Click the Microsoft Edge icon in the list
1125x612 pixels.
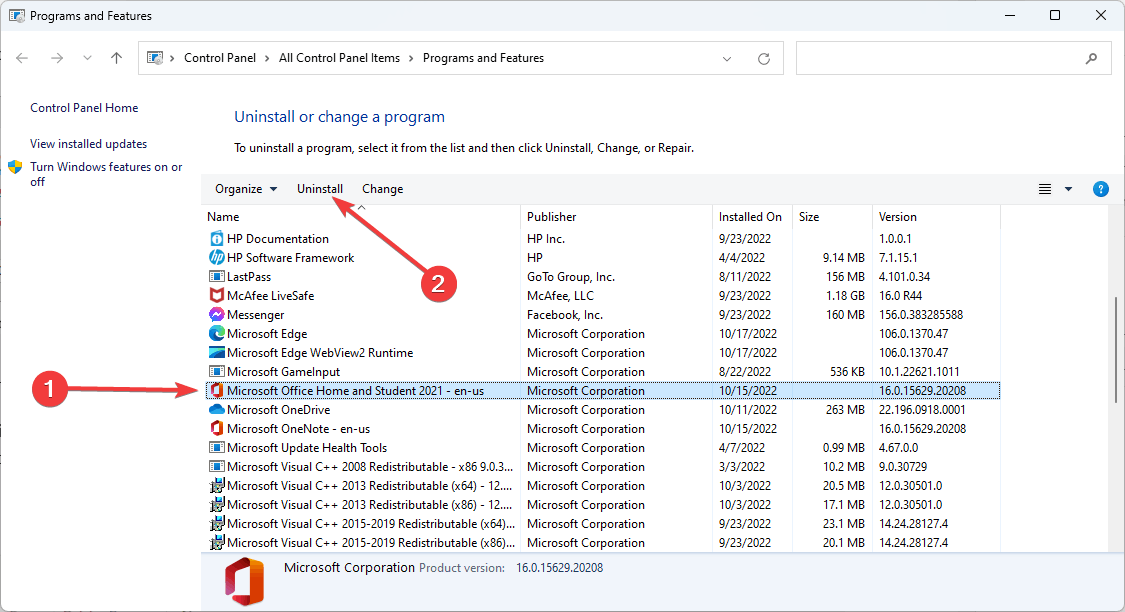[x=216, y=334]
